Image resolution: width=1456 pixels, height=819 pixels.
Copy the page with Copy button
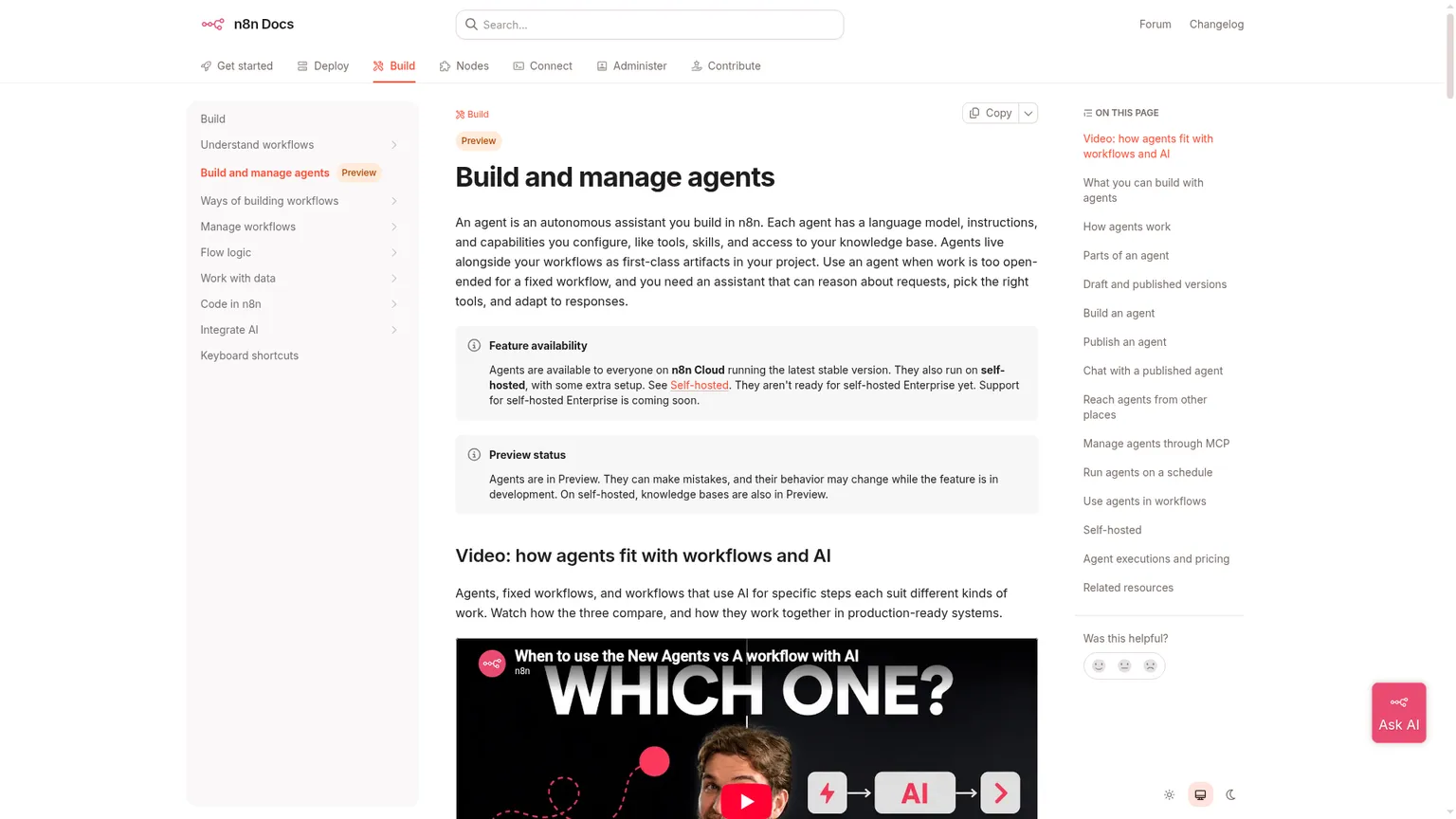pyautogui.click(x=990, y=113)
